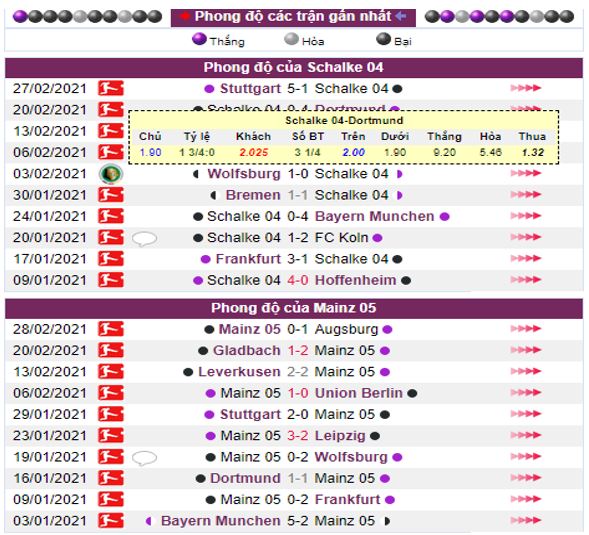Expand details arrows for Schalke 04 4-0 Hoffenheim

(x=526, y=280)
